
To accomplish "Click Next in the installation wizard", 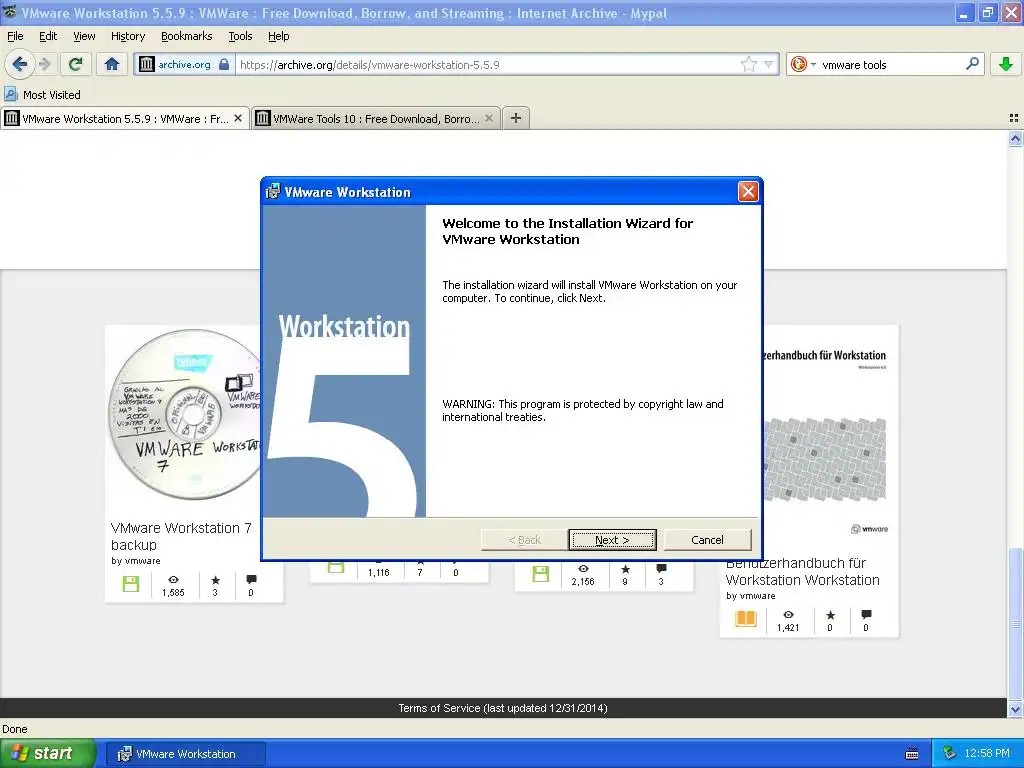I will (x=612, y=540).
